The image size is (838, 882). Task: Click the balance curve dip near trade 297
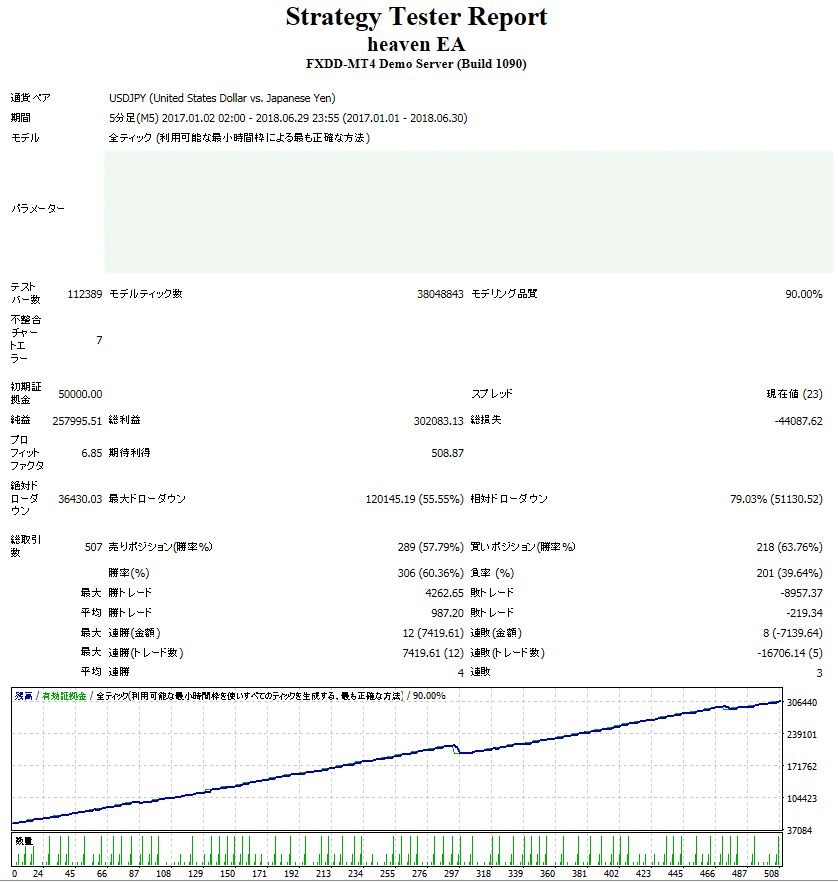[457, 750]
